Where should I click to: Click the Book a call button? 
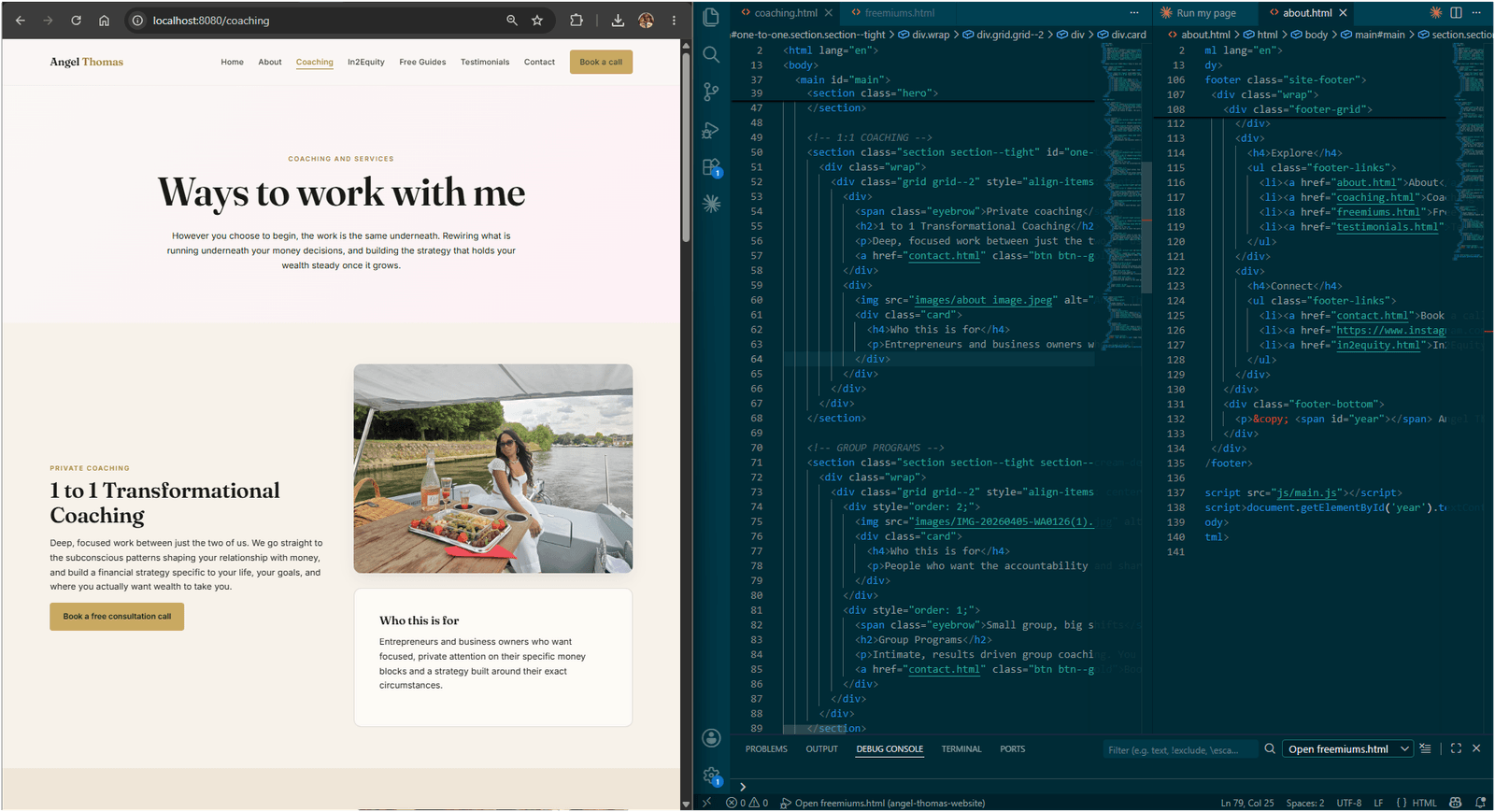click(x=601, y=62)
